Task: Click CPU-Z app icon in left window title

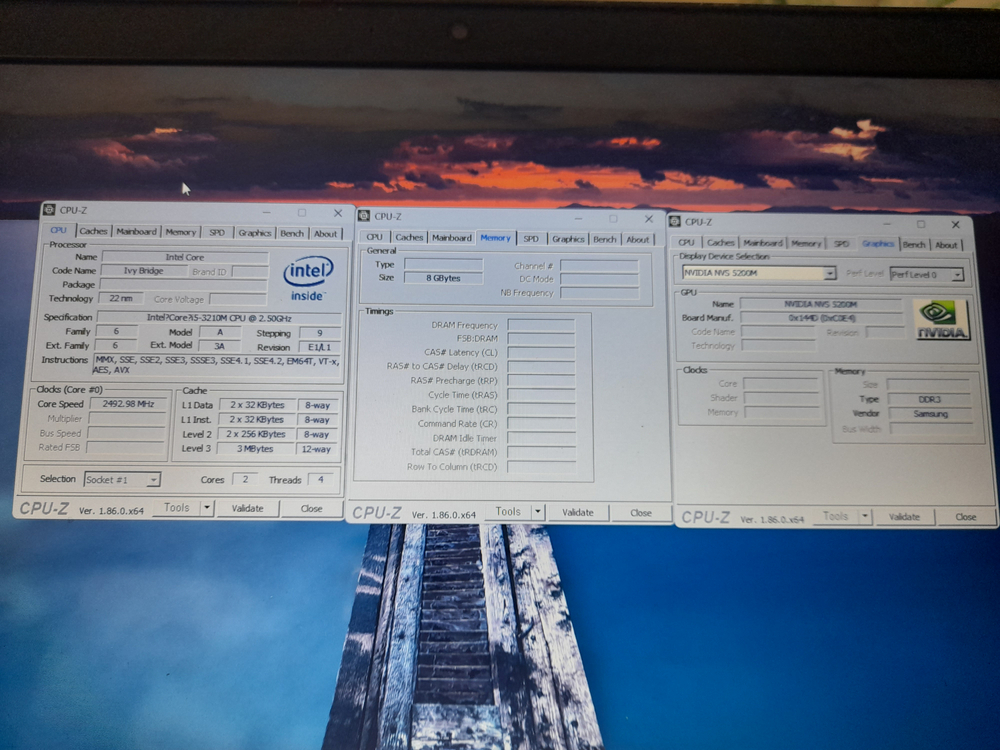Action: pyautogui.click(x=49, y=210)
